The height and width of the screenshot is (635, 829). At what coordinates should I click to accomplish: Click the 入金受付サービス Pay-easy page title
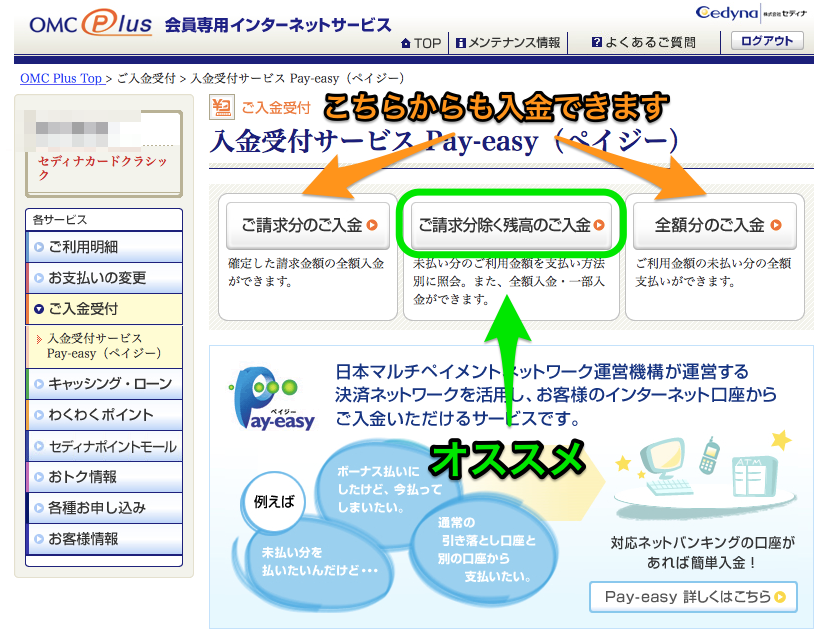(x=444, y=142)
